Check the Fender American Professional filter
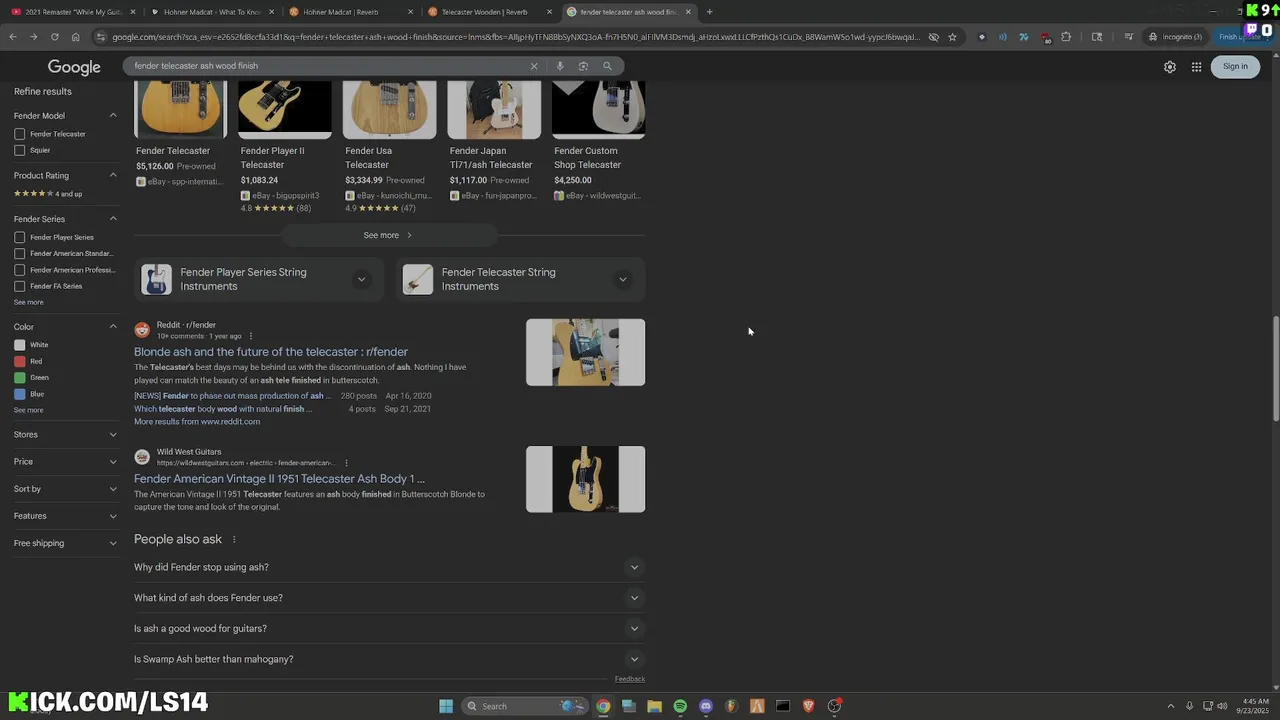The height and width of the screenshot is (720, 1280). 19,270
